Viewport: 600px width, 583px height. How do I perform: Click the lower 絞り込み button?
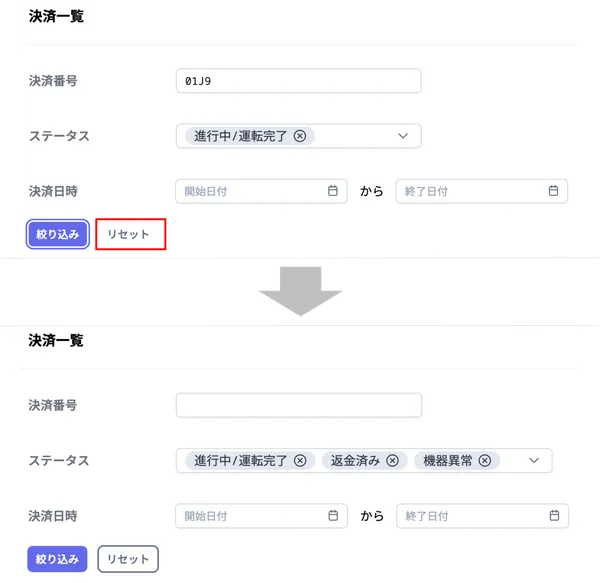57,559
